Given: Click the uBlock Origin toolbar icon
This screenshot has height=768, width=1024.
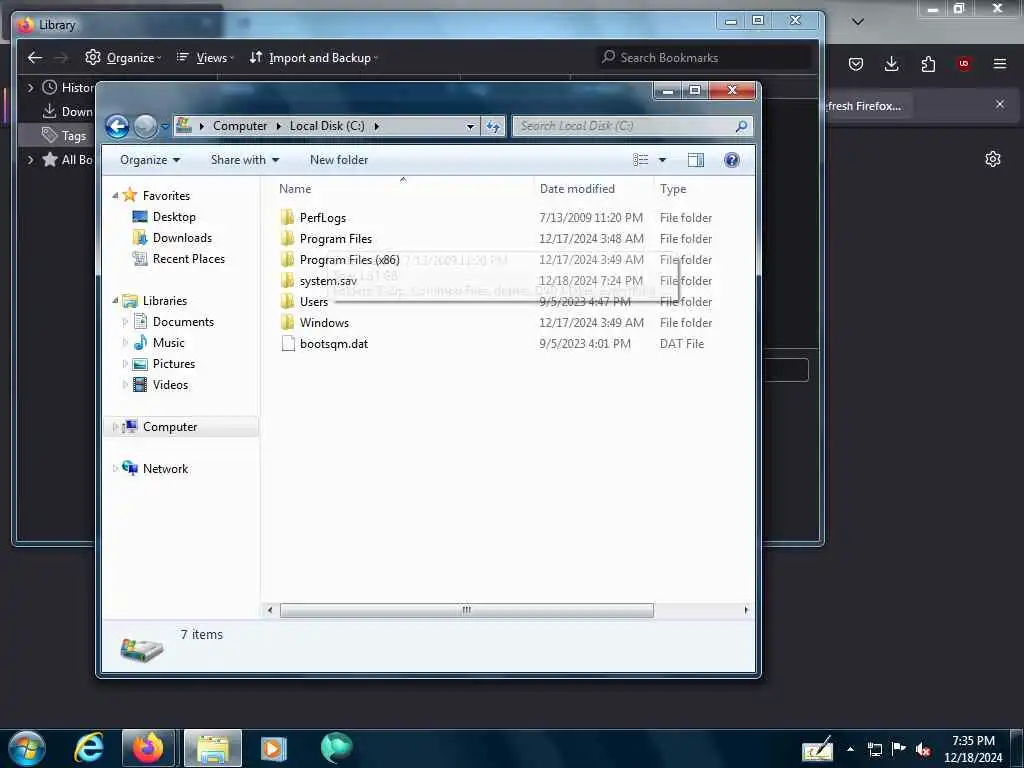Looking at the screenshot, I should [x=963, y=63].
